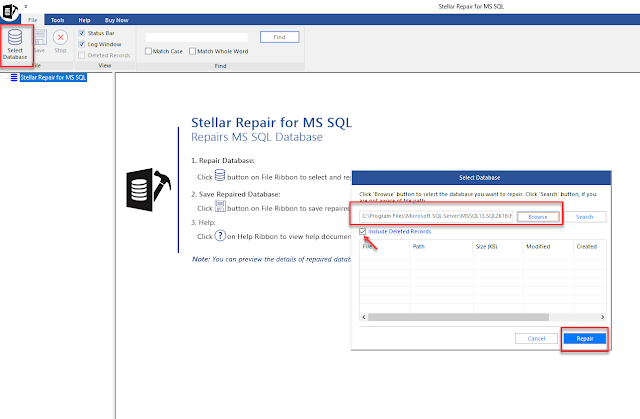Click the Select Database ribbon icon
640x419 pixels.
[x=15, y=38]
